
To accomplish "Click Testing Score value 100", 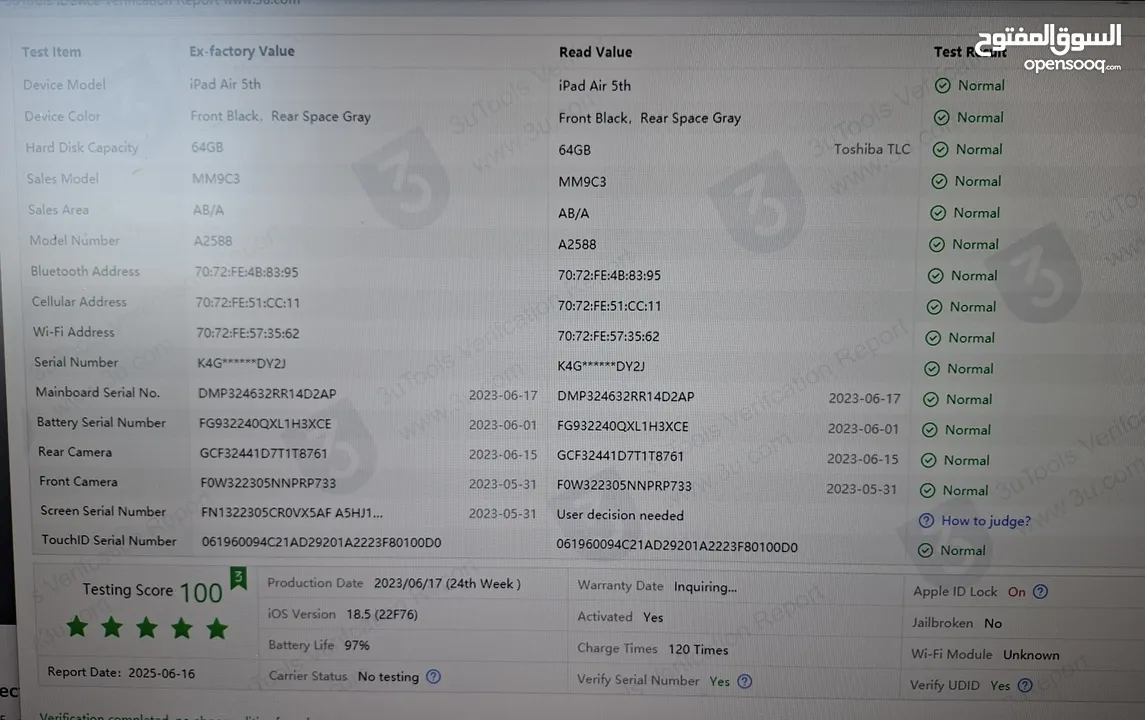I will 201,592.
